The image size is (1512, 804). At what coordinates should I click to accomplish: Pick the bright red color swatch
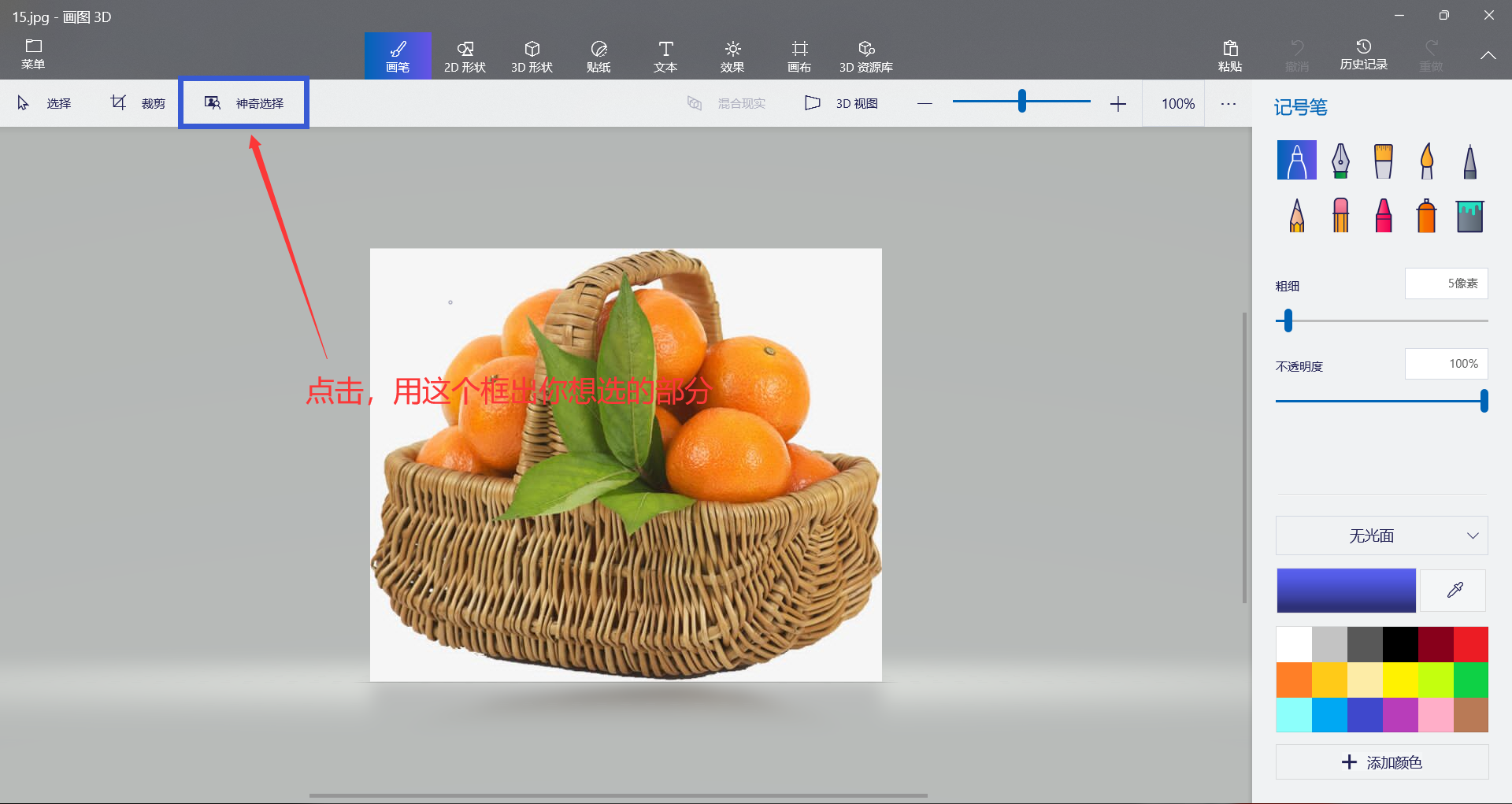(1471, 644)
